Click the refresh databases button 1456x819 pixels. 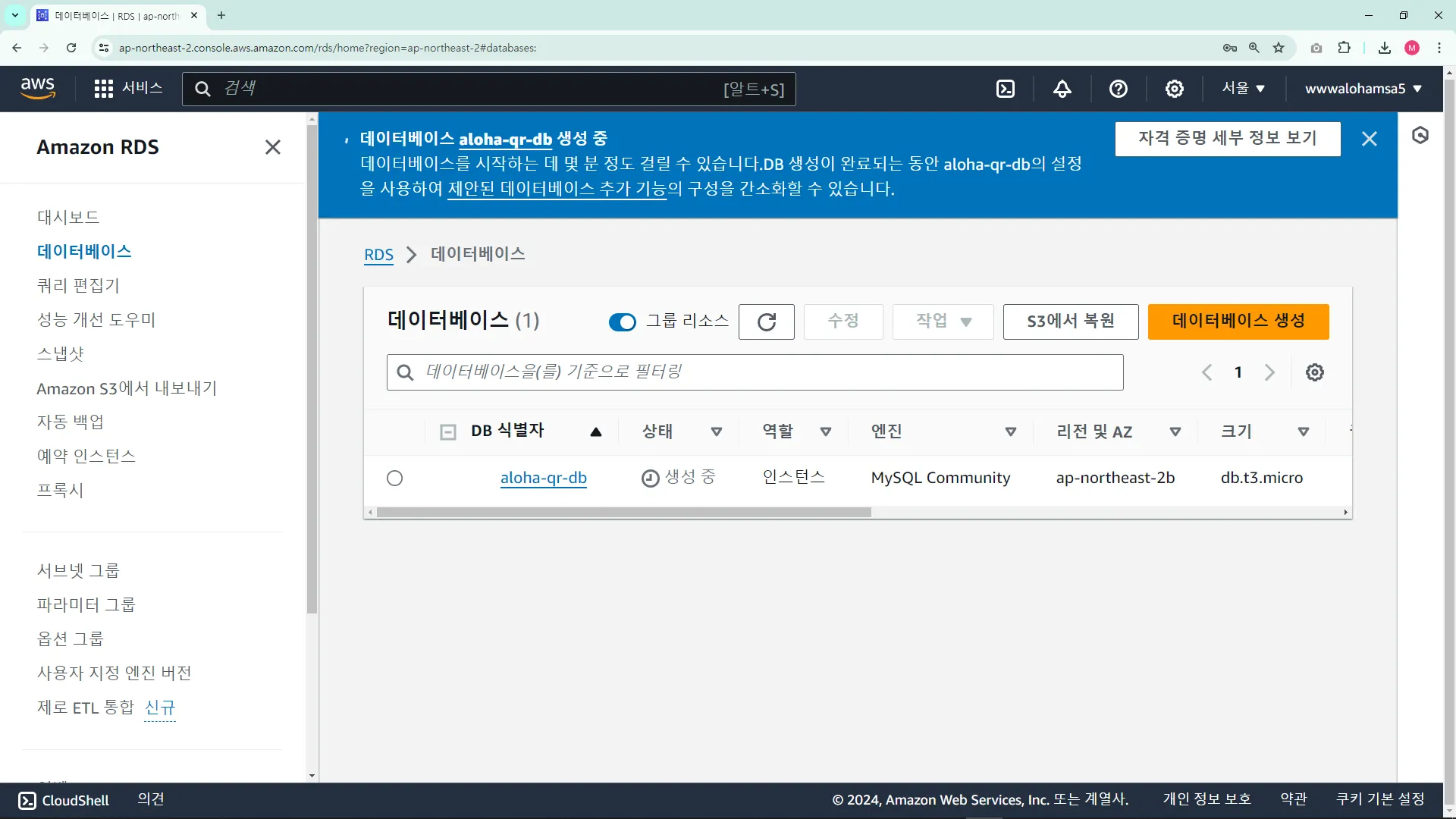[x=766, y=322]
